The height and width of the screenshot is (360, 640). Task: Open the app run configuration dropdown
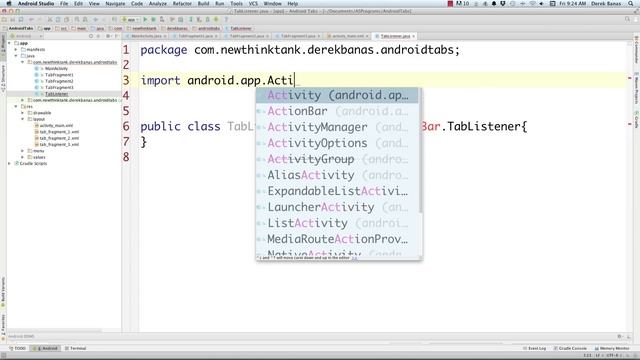pyautogui.click(x=131, y=19)
